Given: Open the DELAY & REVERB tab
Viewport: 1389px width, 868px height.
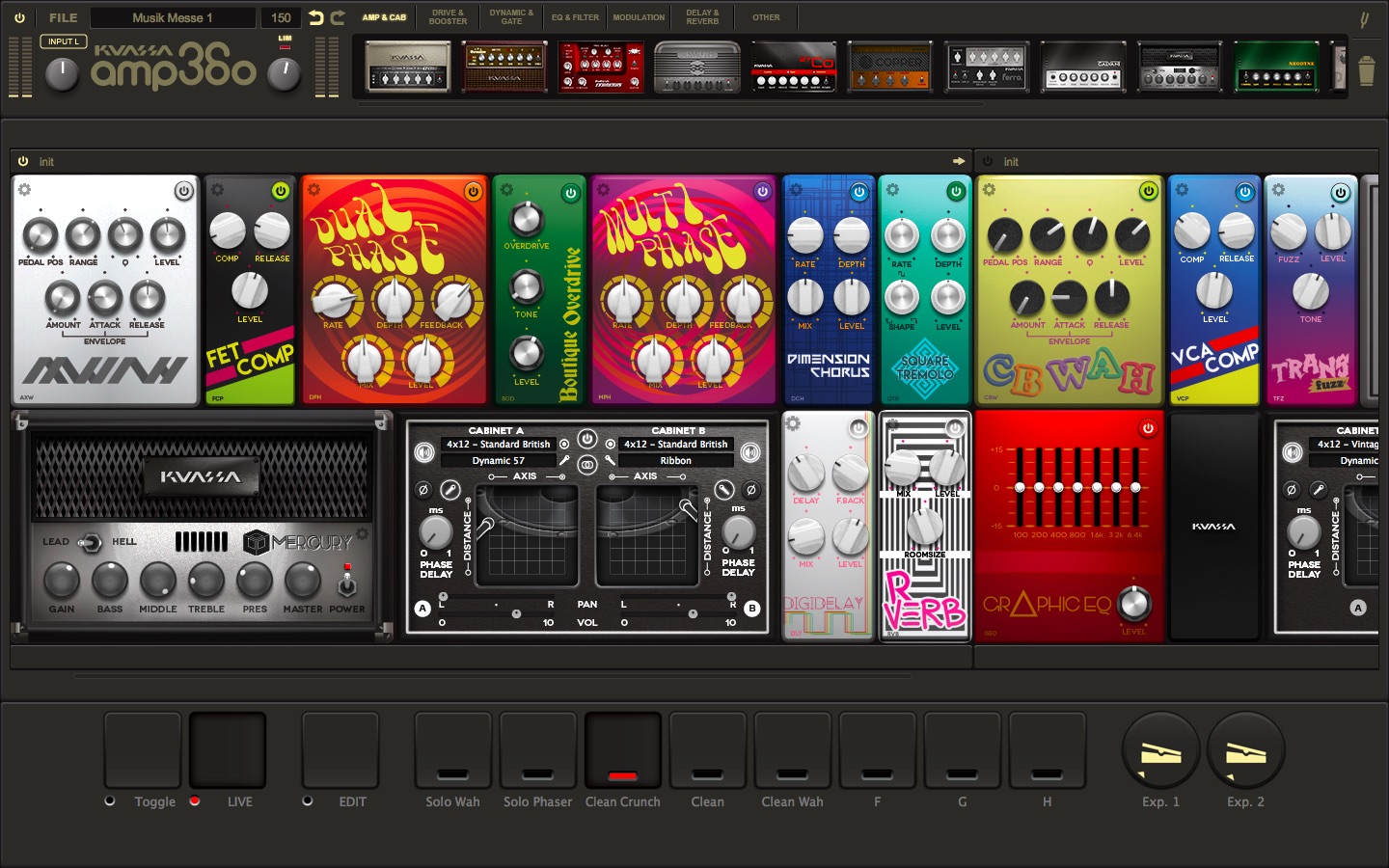Looking at the screenshot, I should (x=702, y=17).
